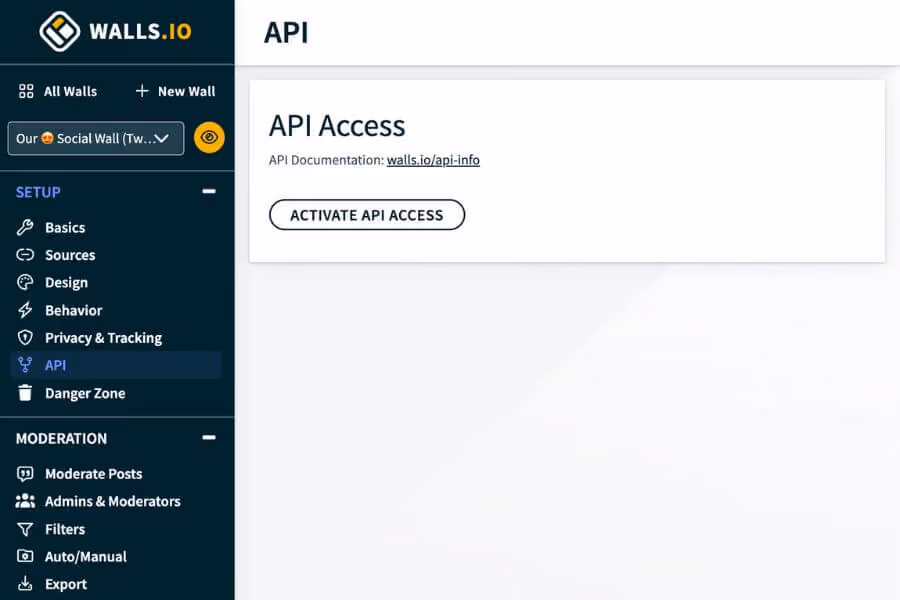The width and height of the screenshot is (900, 600).
Task: Click the Privacy & Tracking shield icon
Action: pos(25,338)
